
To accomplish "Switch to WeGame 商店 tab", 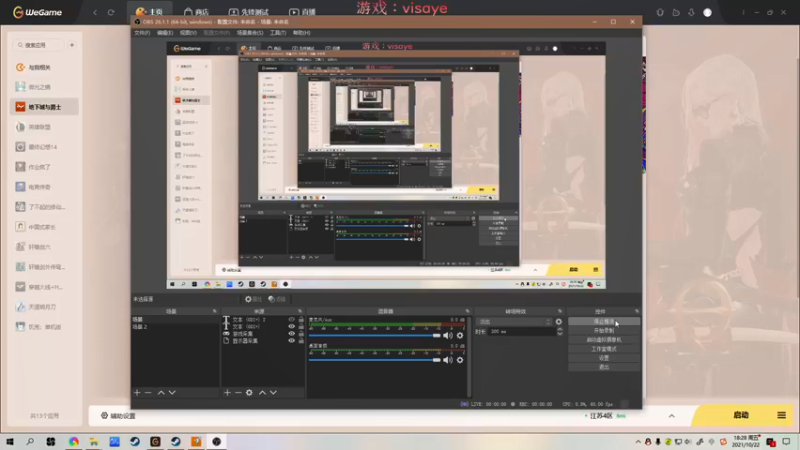I will coord(196,12).
